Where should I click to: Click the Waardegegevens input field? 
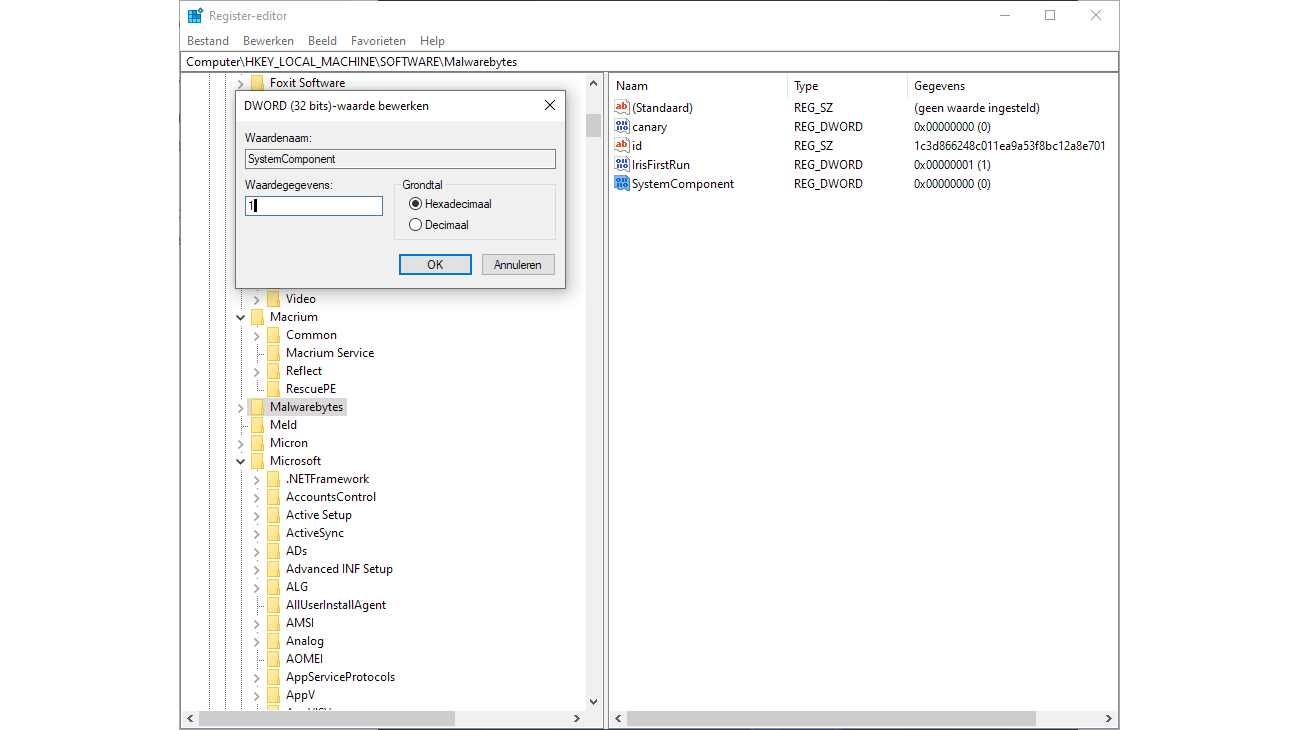coord(314,206)
